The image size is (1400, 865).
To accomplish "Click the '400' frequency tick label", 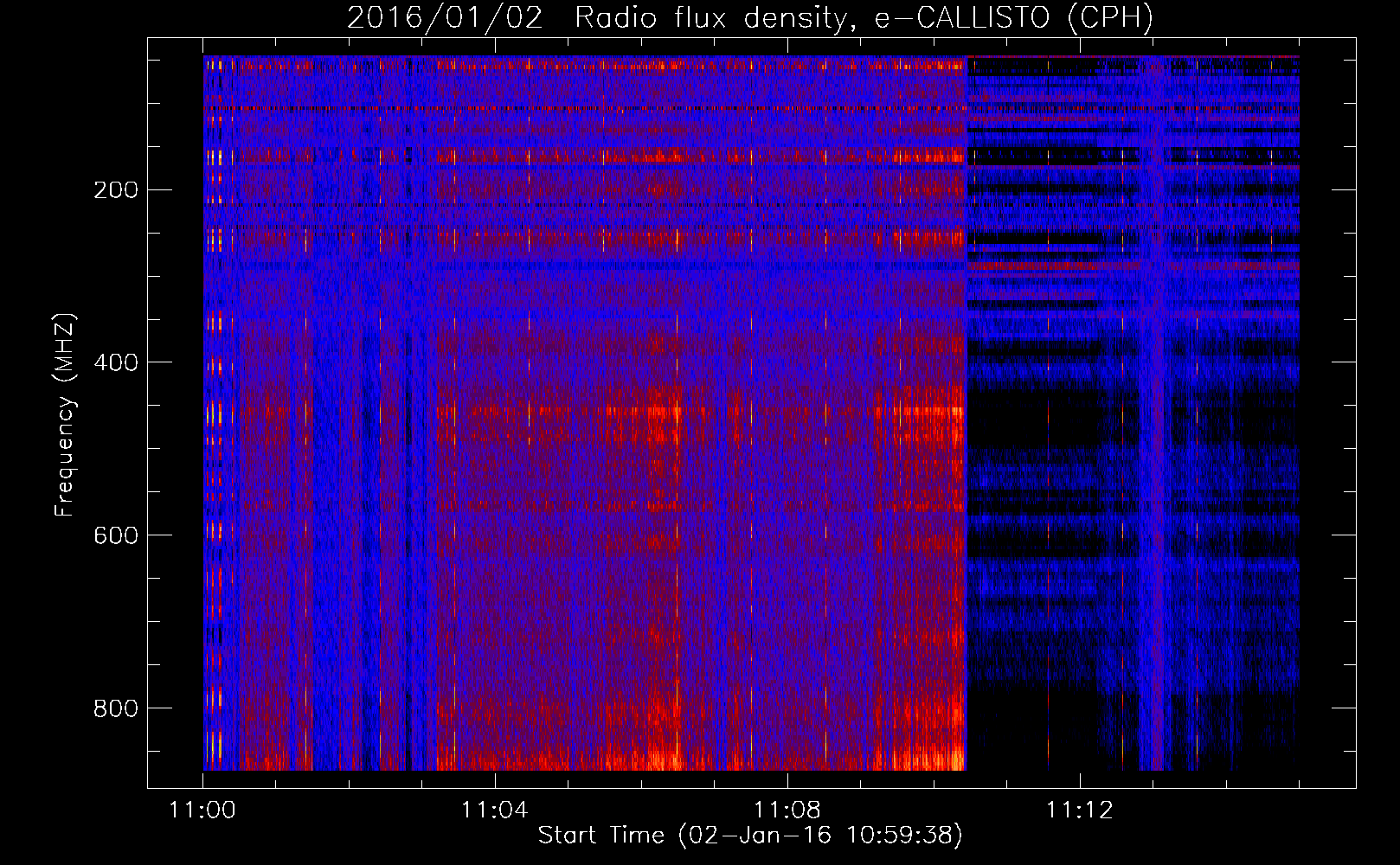I will tap(116, 362).
